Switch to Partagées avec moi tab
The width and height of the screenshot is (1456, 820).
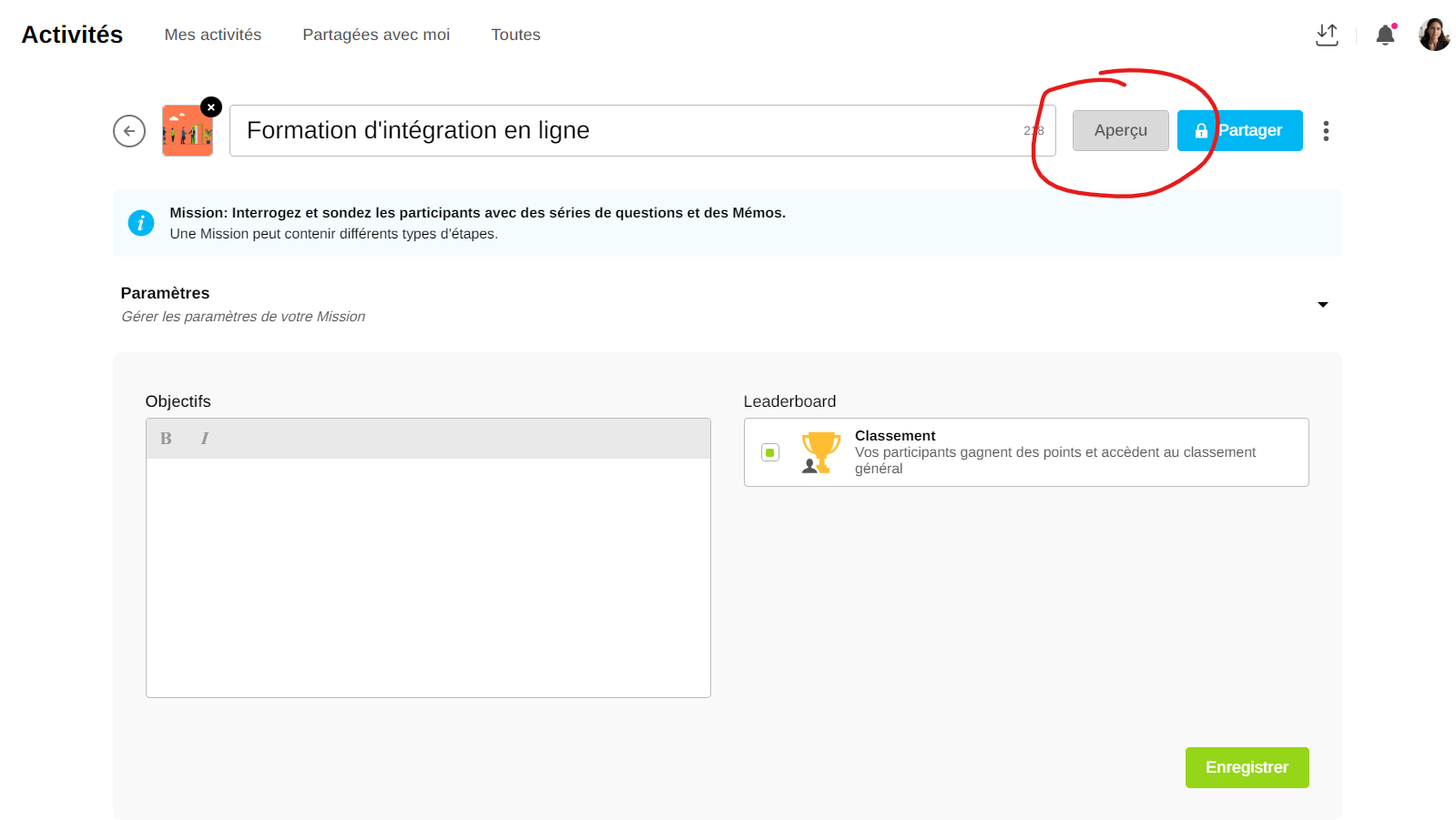point(376,35)
